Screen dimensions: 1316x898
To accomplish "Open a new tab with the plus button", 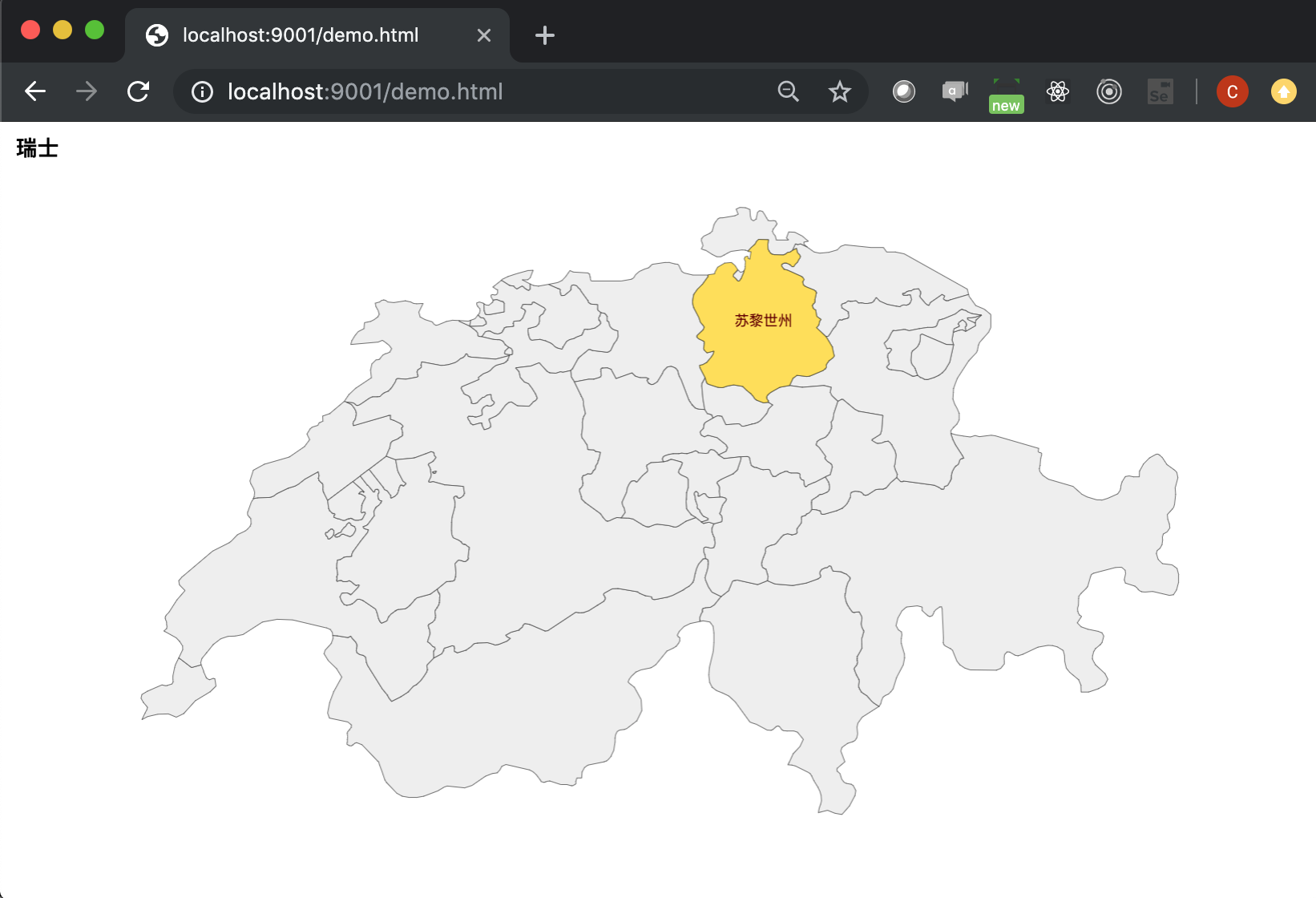I will (544, 35).
